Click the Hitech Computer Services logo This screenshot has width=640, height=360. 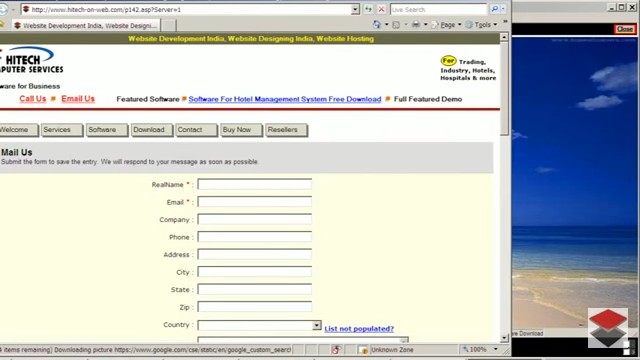pos(31,60)
